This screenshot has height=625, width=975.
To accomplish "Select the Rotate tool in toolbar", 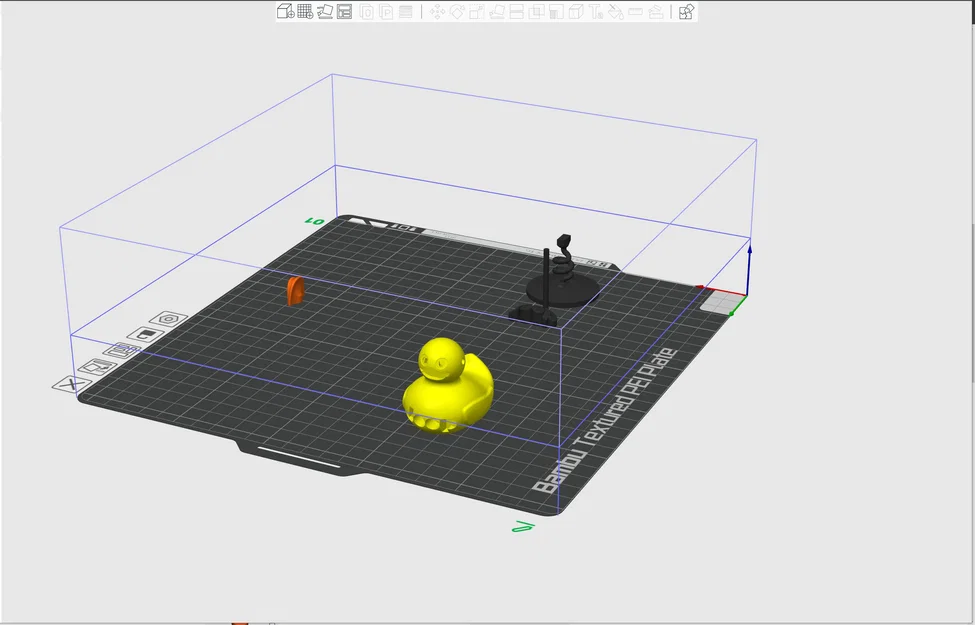I will [457, 12].
